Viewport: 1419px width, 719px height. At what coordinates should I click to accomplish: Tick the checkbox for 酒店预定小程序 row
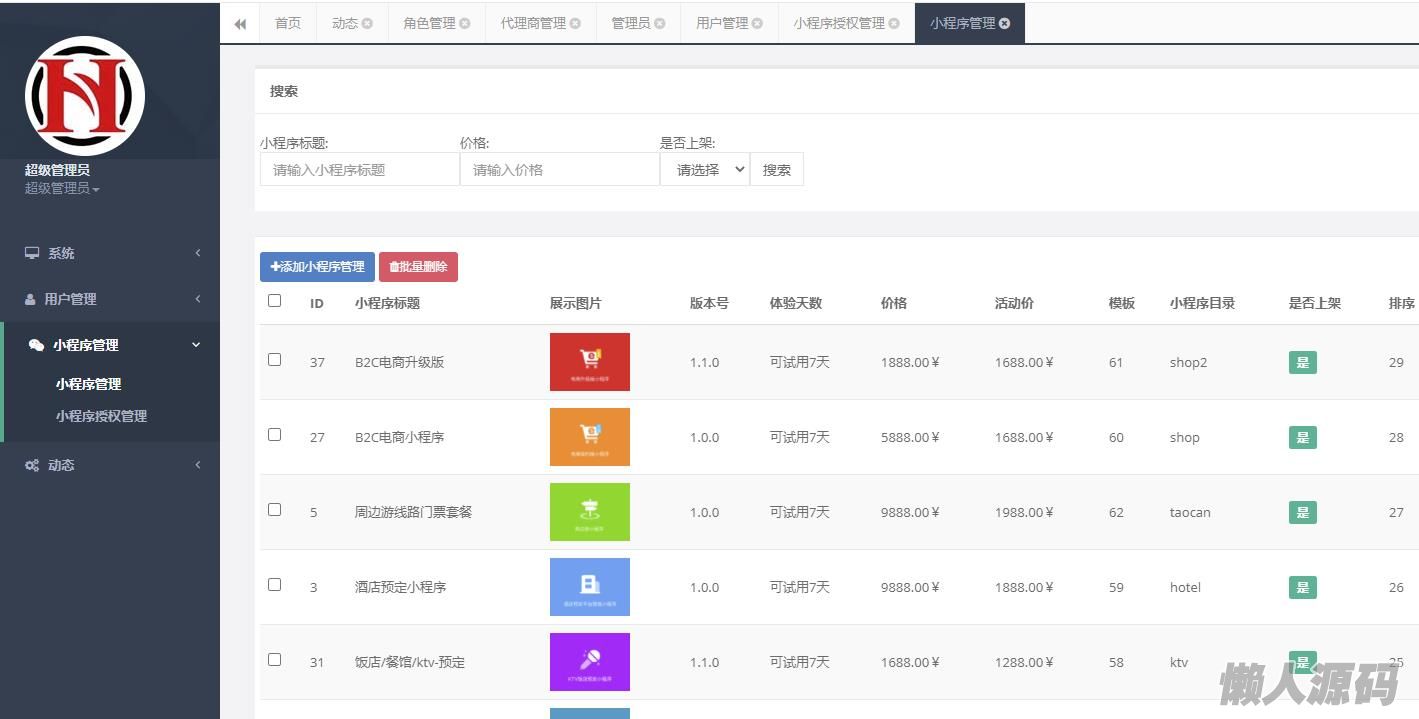tap(275, 585)
